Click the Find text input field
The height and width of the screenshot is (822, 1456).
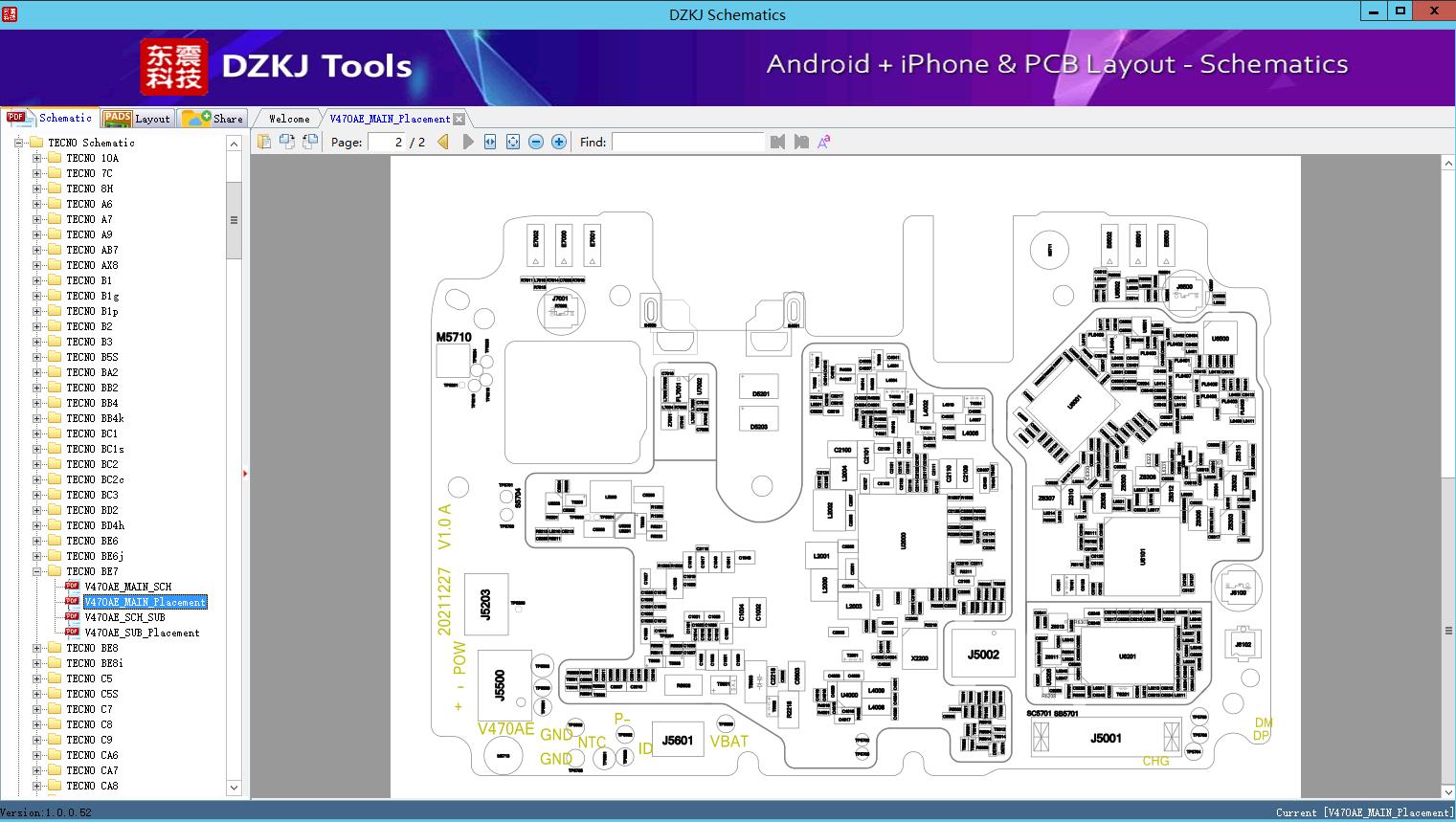click(687, 142)
